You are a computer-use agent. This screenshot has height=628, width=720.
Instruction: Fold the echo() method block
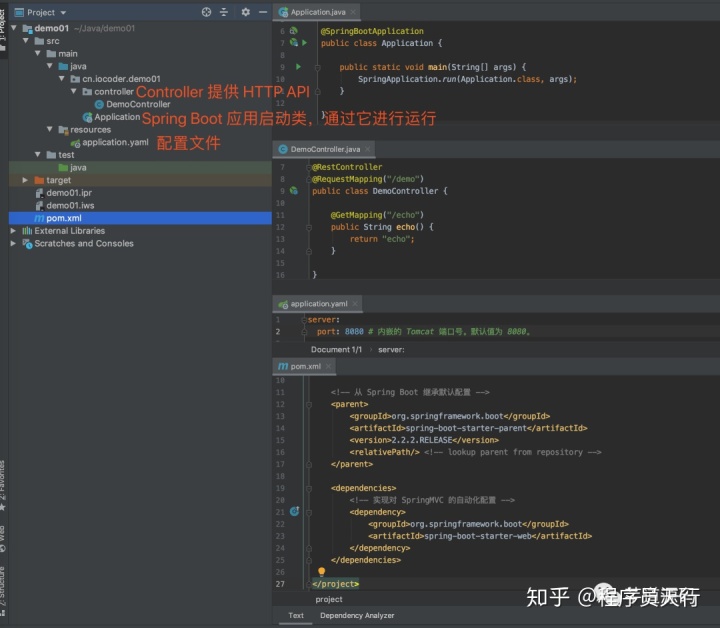[x=309, y=227]
